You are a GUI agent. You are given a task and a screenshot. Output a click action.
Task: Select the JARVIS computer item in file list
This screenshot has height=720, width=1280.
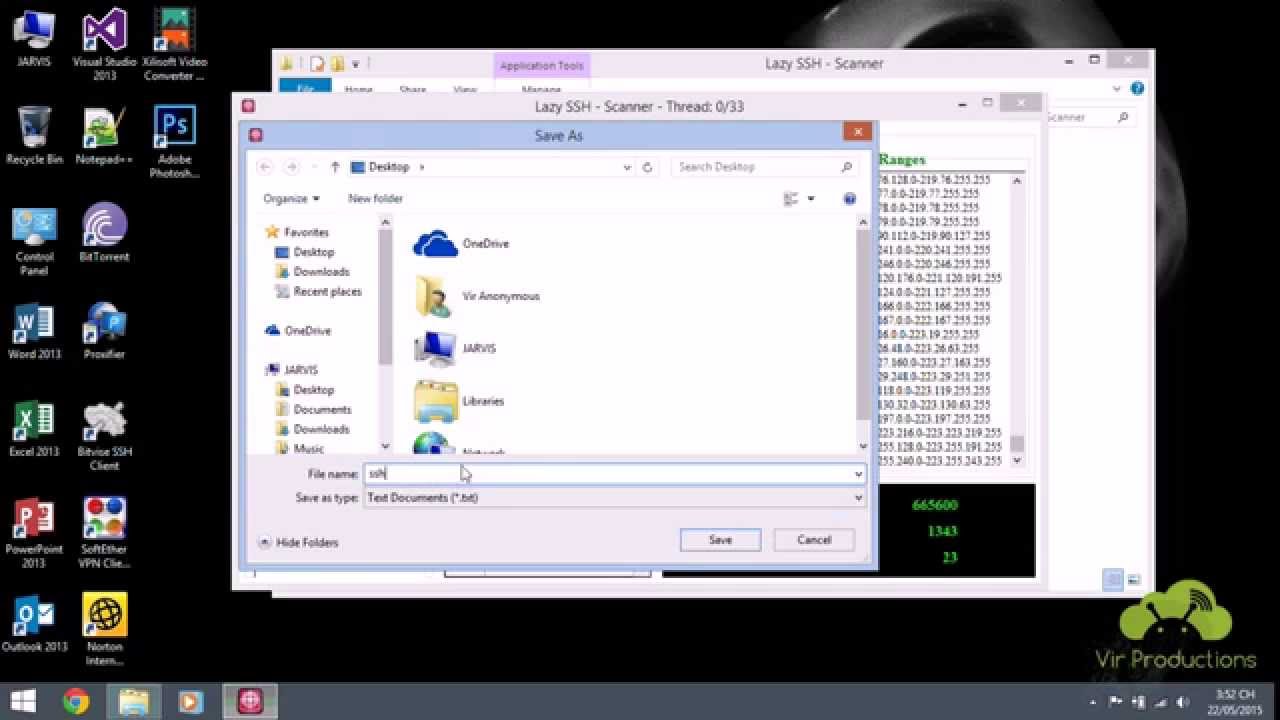455,349
